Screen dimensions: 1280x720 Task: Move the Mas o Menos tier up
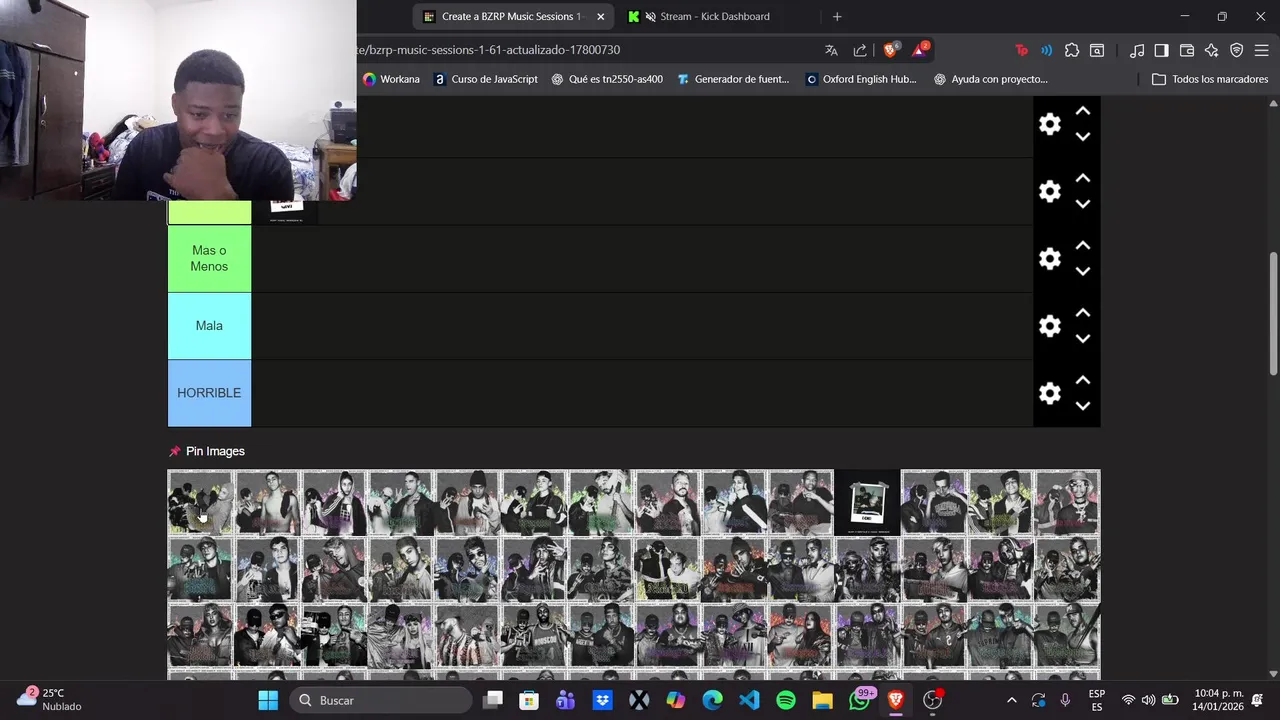[1082, 246]
